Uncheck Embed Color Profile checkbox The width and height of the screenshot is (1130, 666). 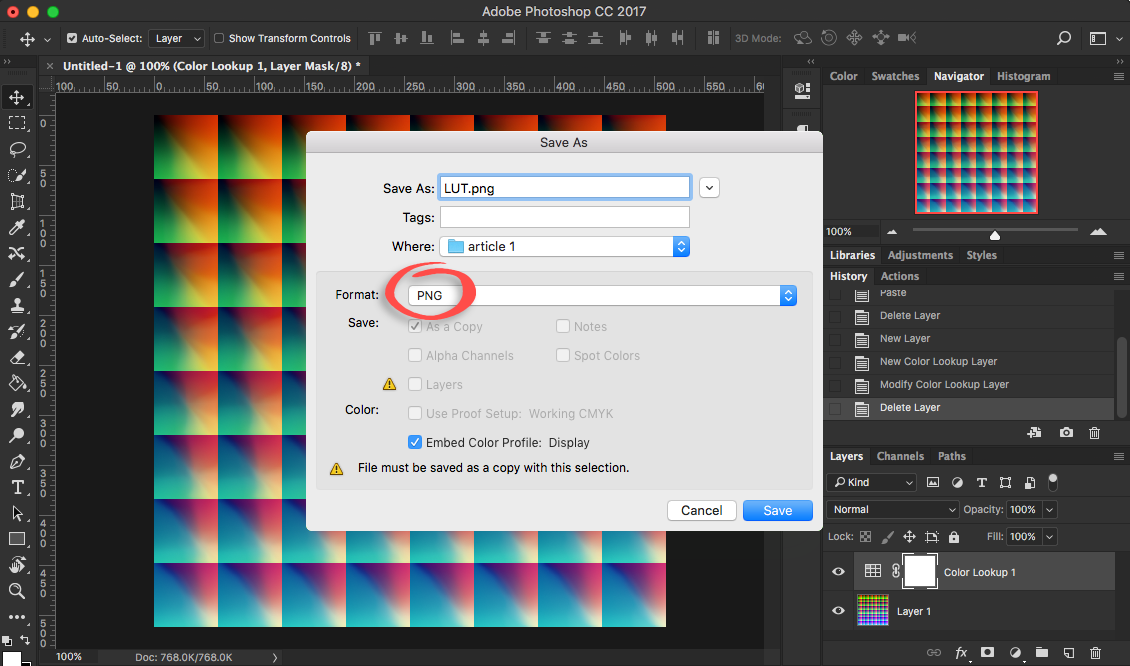pos(415,442)
